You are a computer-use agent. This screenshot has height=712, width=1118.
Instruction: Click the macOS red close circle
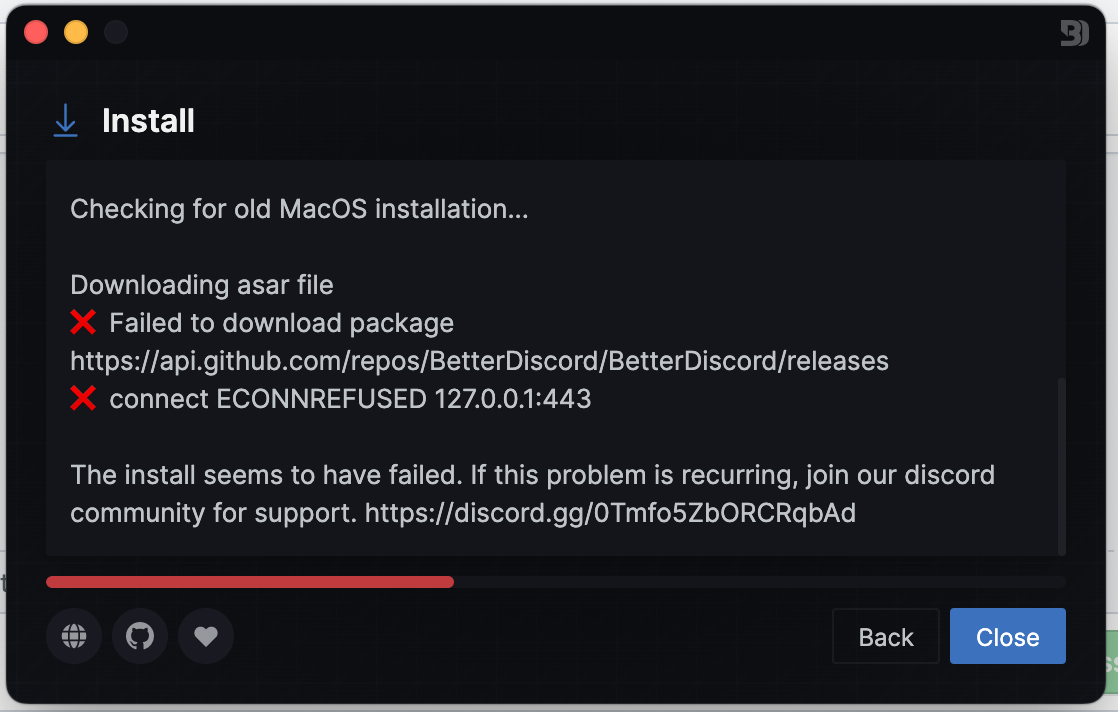pos(35,31)
